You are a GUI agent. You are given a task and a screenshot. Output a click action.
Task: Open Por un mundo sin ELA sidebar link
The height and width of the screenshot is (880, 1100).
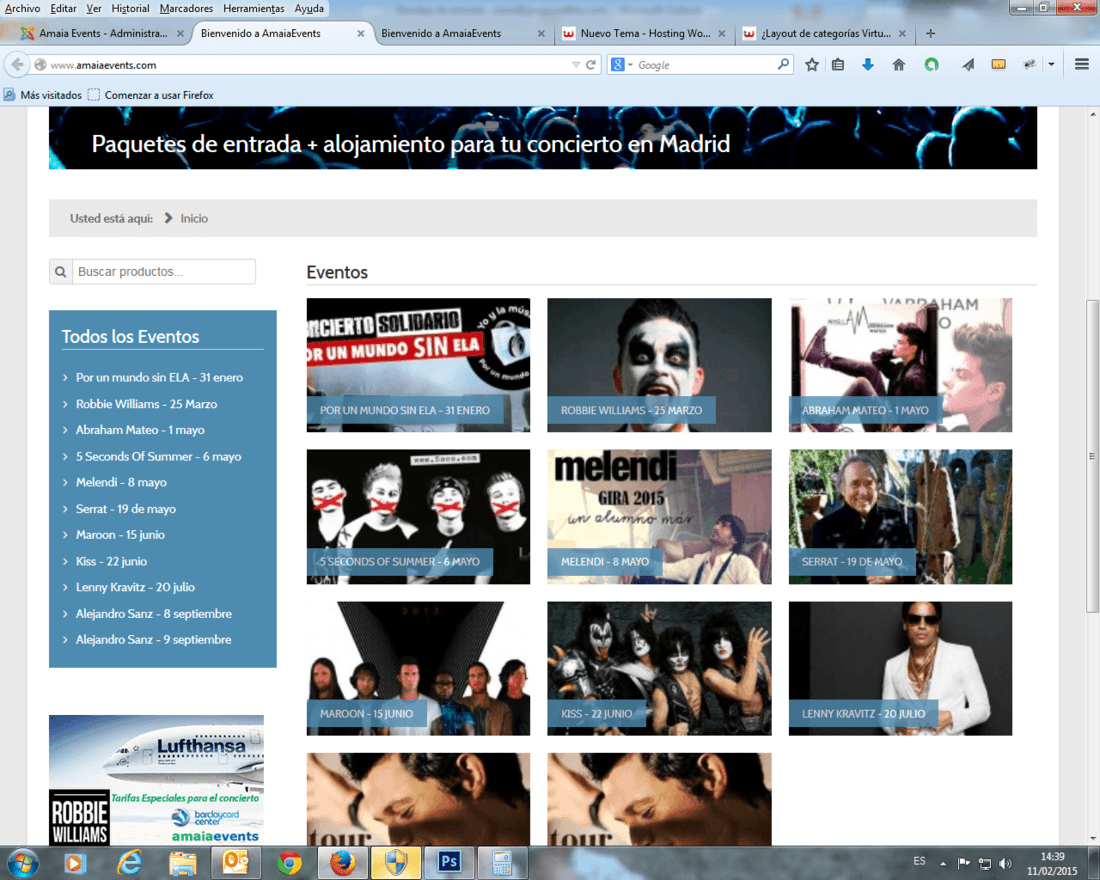(159, 378)
